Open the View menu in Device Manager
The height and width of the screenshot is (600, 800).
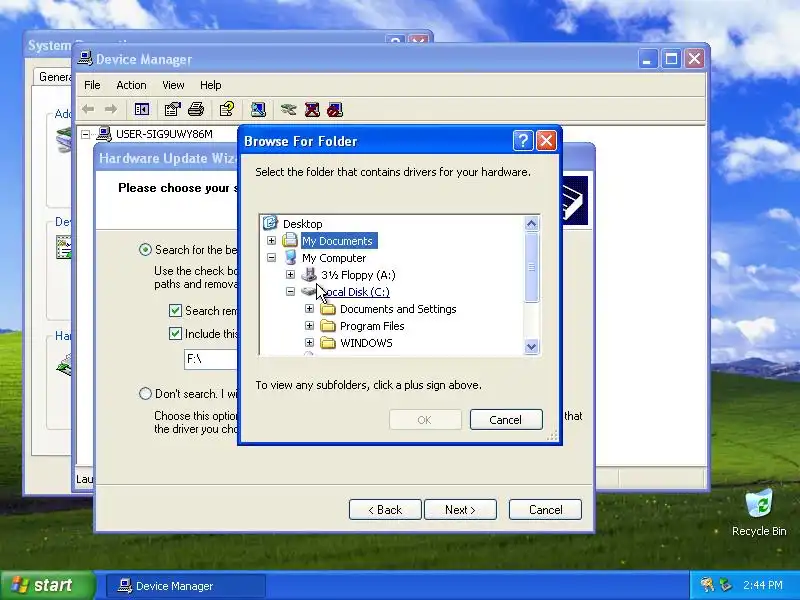pyautogui.click(x=173, y=85)
